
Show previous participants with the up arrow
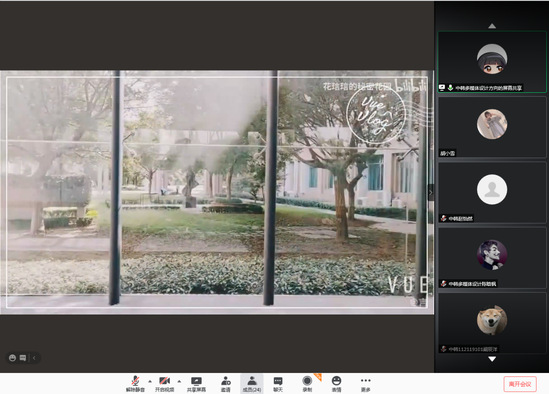point(492,26)
